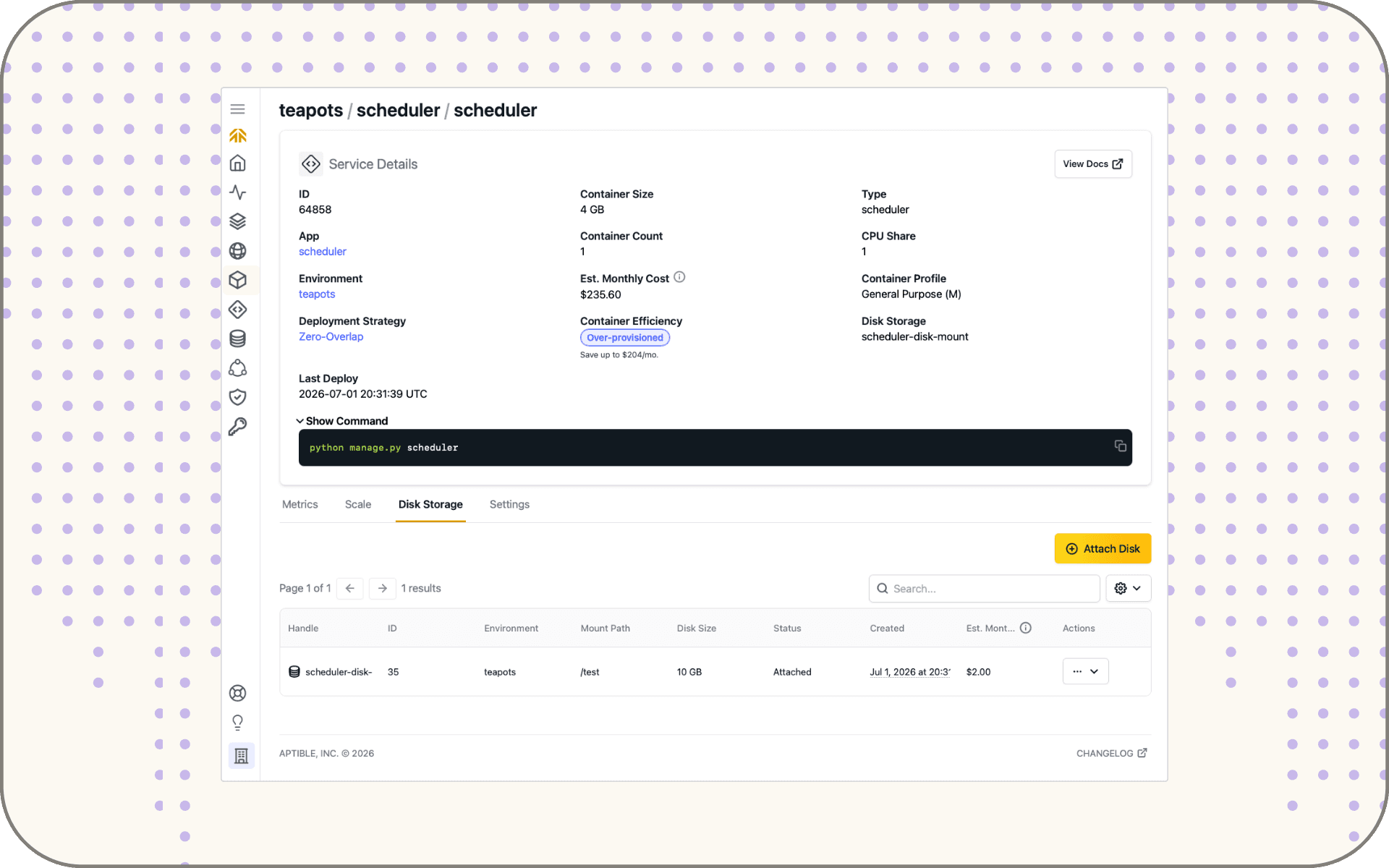Open the Zero-Overlap deployment strategy link
This screenshot has width=1389, height=868.
[x=331, y=337]
